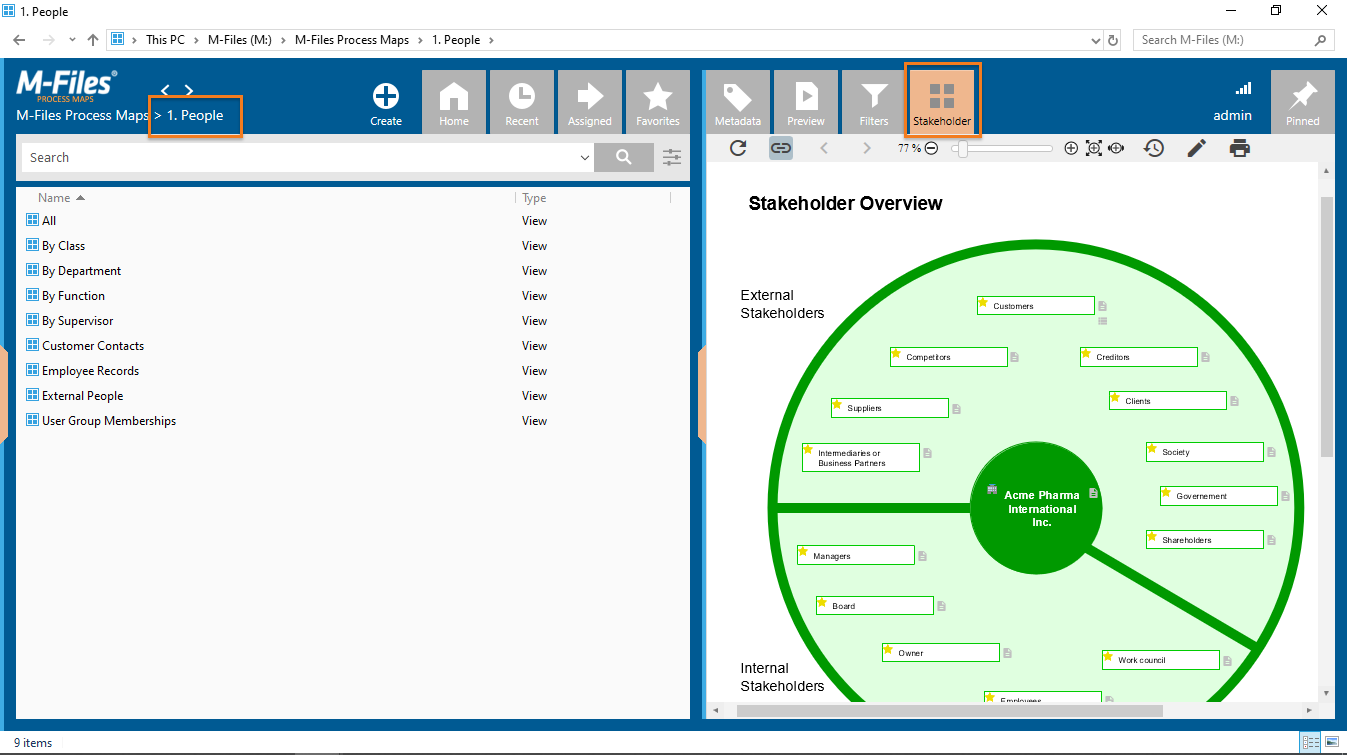The height and width of the screenshot is (755, 1347).
Task: Click the address bar 'This PC' segment
Action: 165,40
